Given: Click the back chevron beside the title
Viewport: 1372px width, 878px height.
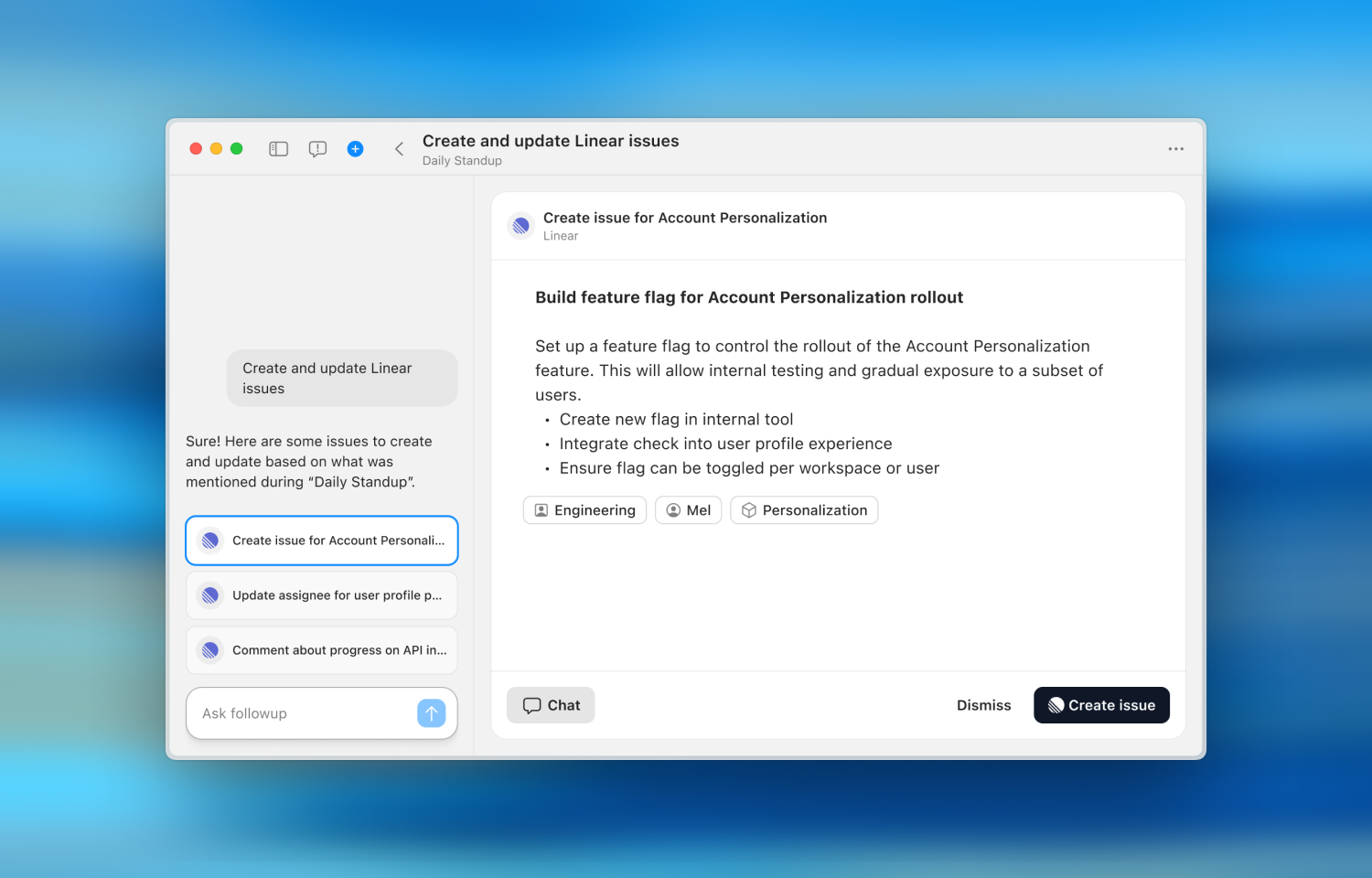Looking at the screenshot, I should (x=399, y=148).
